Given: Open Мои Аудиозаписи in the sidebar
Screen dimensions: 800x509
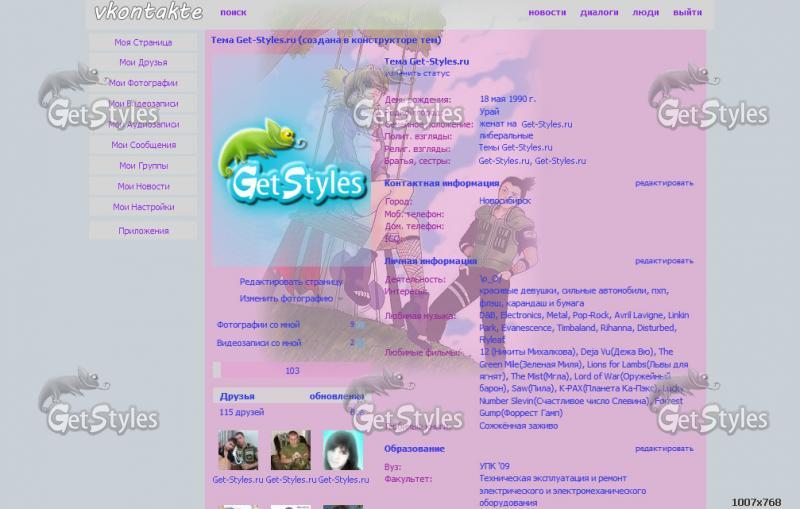Looking at the screenshot, I should point(143,124).
